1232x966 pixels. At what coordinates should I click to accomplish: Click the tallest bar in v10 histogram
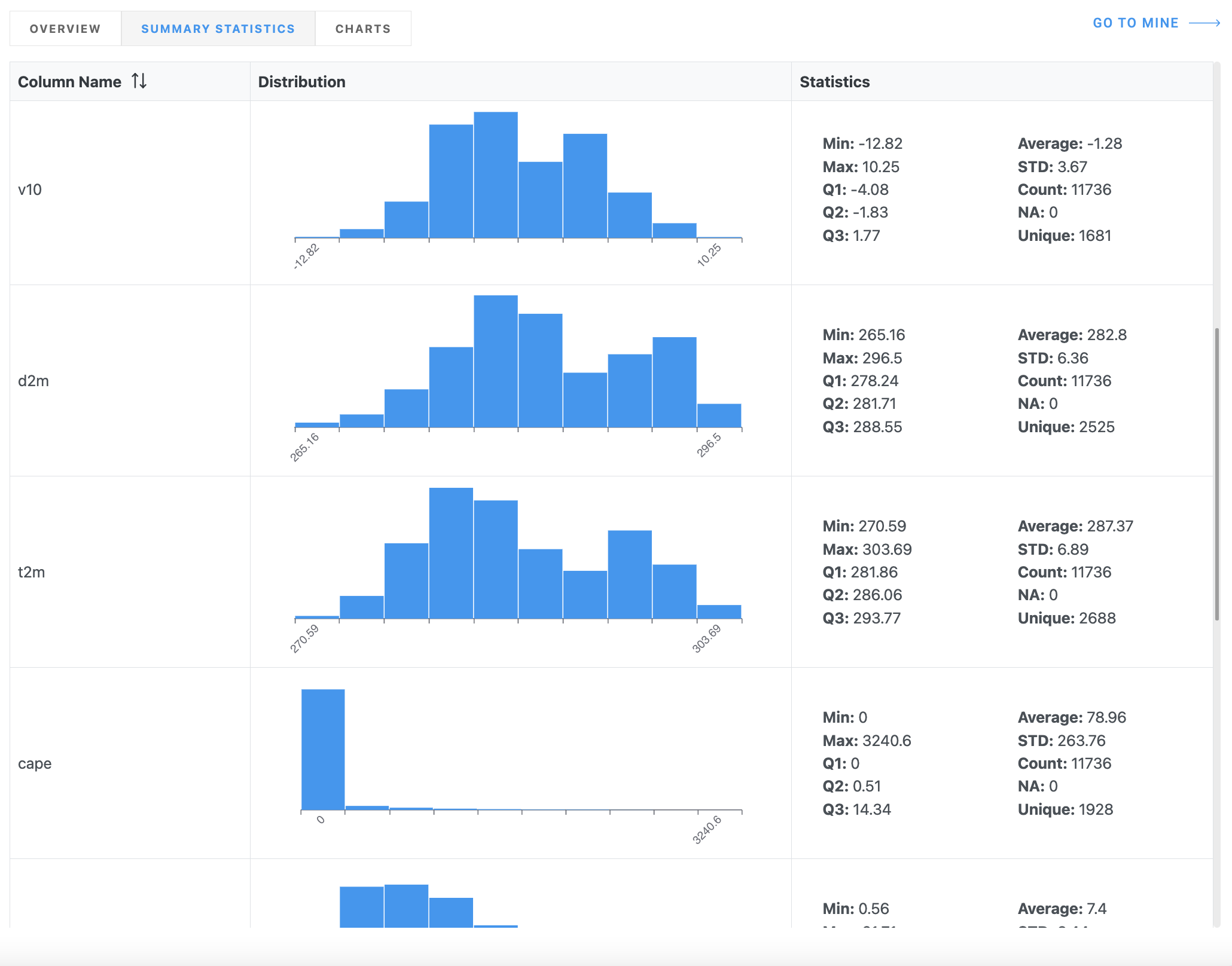click(495, 175)
